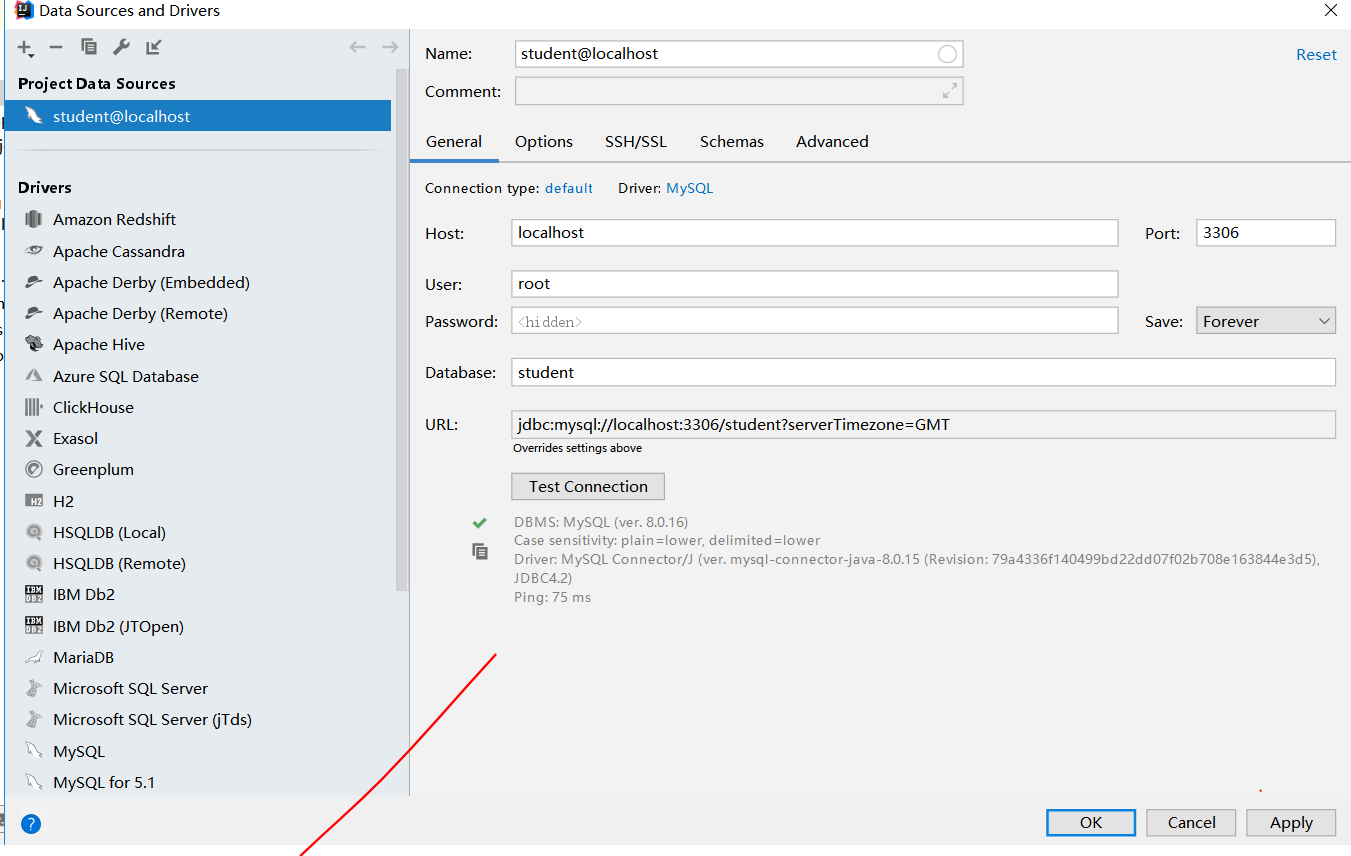This screenshot has width=1351, height=856.
Task: Open the Advanced tab
Action: [831, 141]
